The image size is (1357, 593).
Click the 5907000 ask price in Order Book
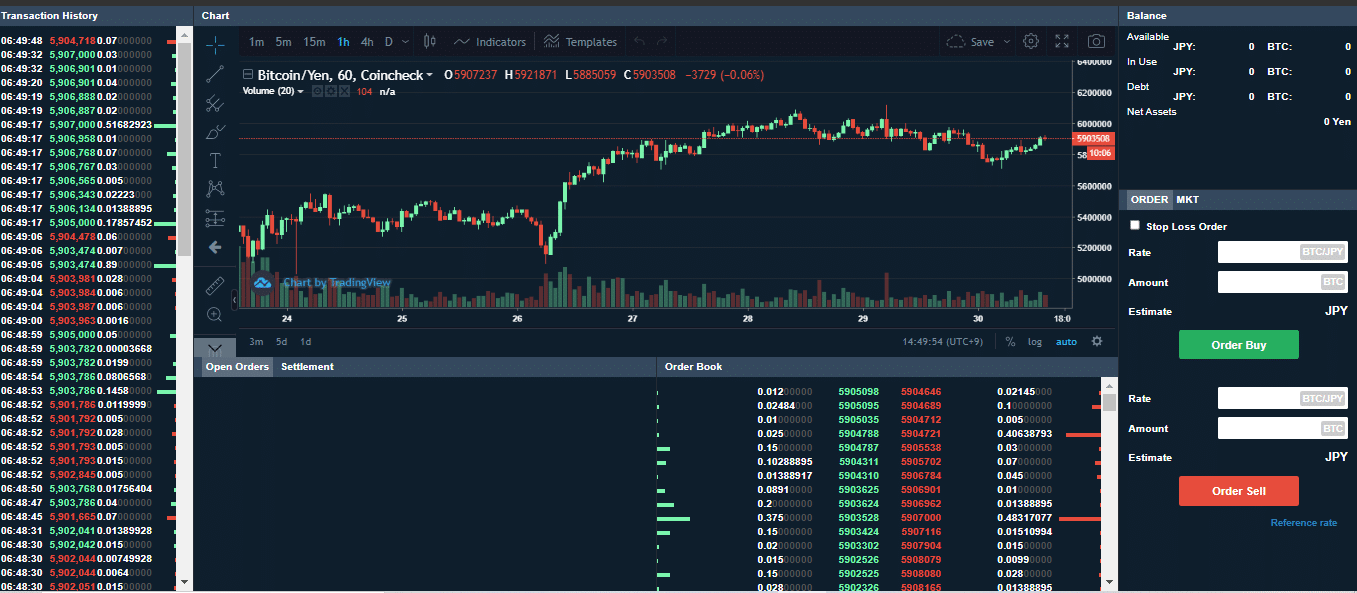[x=921, y=518]
